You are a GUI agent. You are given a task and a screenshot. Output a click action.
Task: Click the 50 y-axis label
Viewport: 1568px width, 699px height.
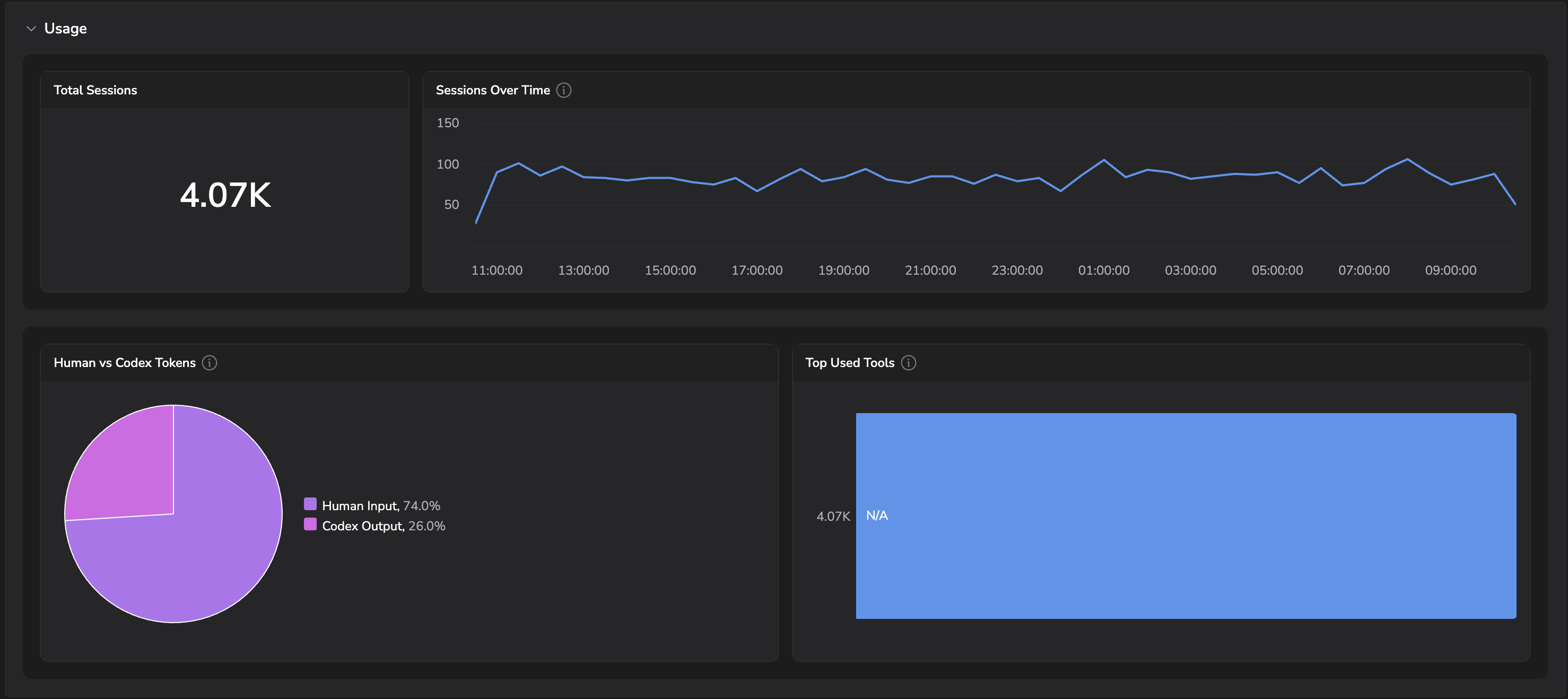click(451, 205)
